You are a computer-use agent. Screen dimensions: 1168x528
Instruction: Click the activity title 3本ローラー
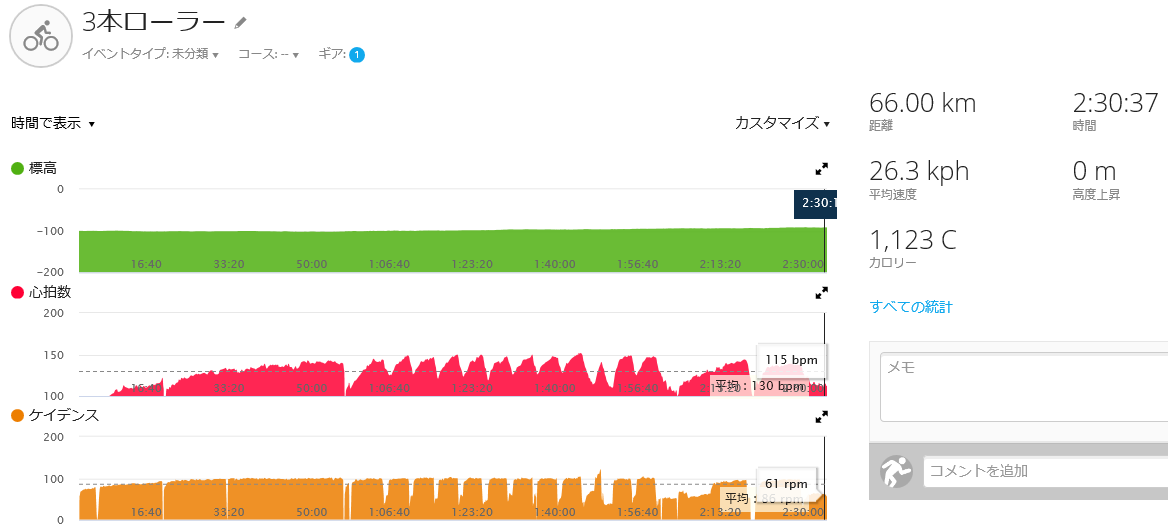[x=155, y=21]
